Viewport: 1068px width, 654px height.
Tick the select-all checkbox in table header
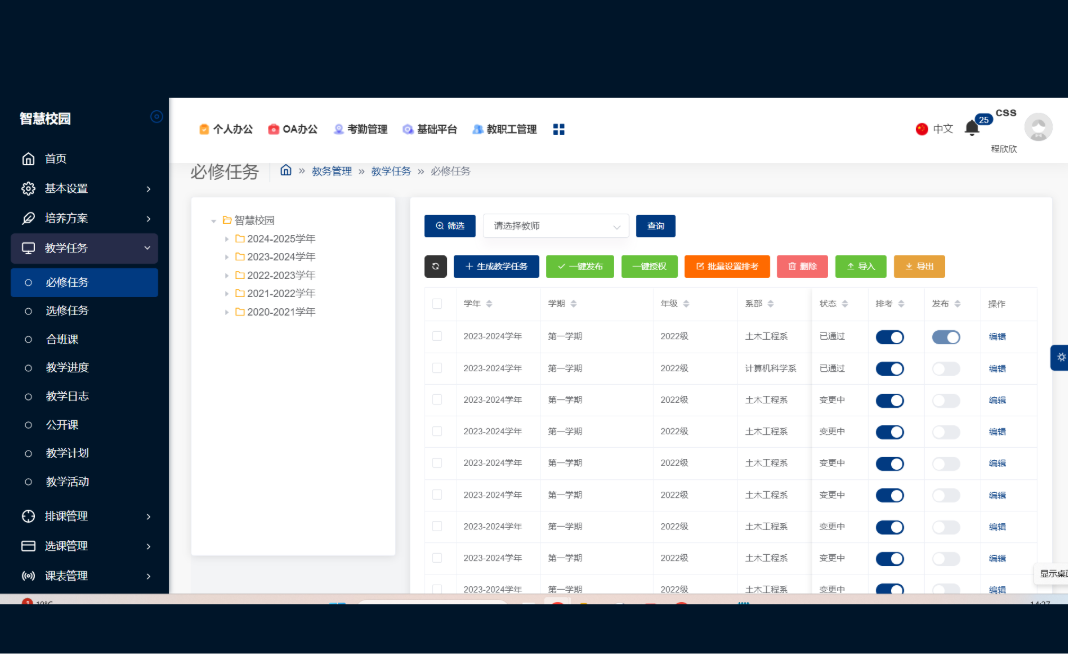437,304
